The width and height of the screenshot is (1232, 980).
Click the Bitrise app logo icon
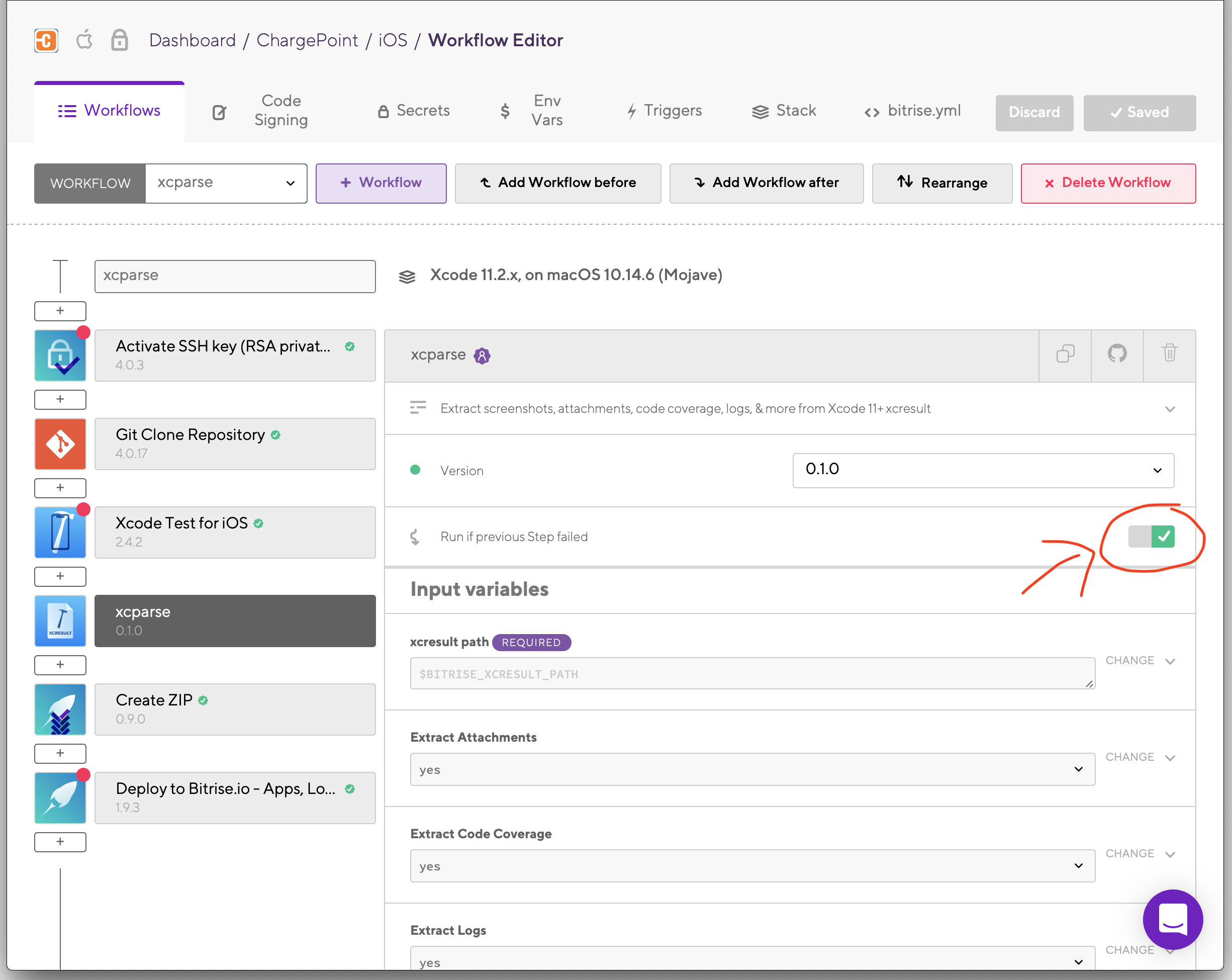tap(46, 41)
